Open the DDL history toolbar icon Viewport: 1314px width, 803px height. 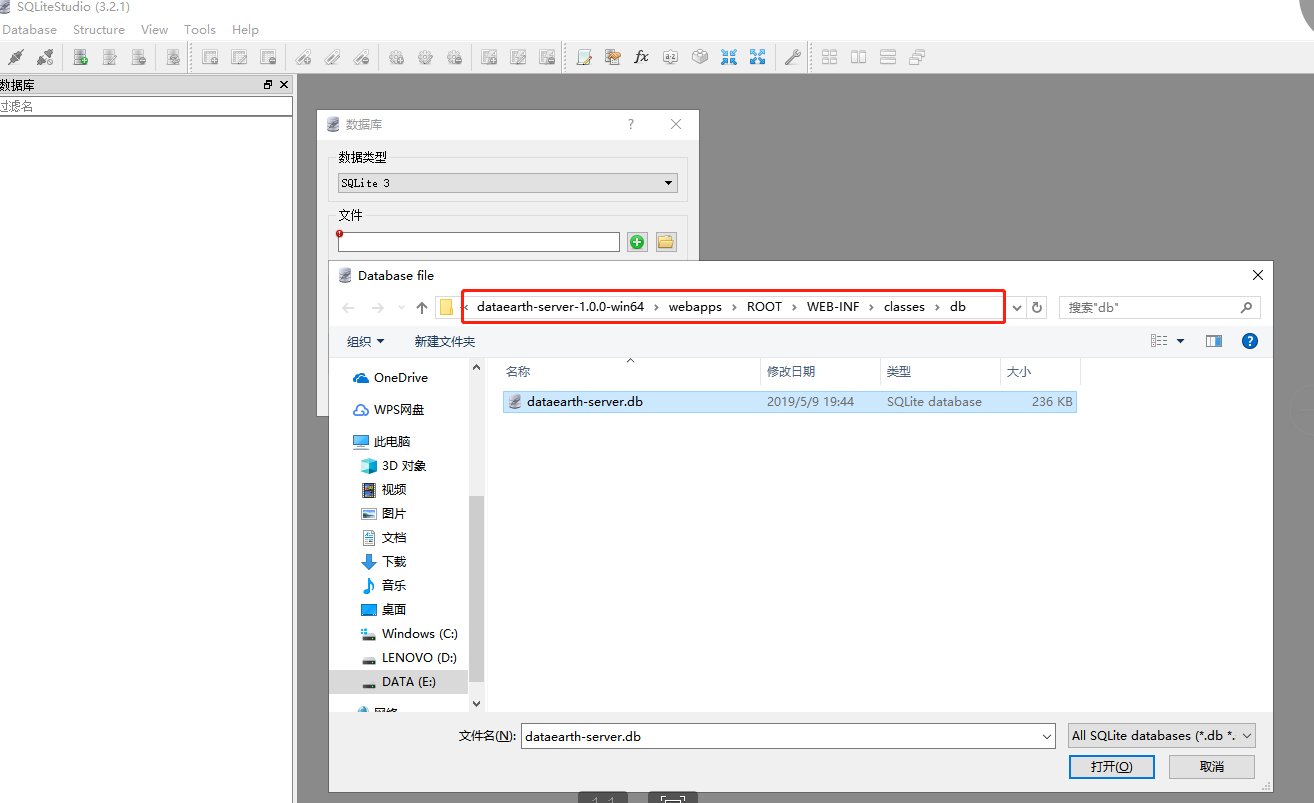pyautogui.click(x=613, y=57)
